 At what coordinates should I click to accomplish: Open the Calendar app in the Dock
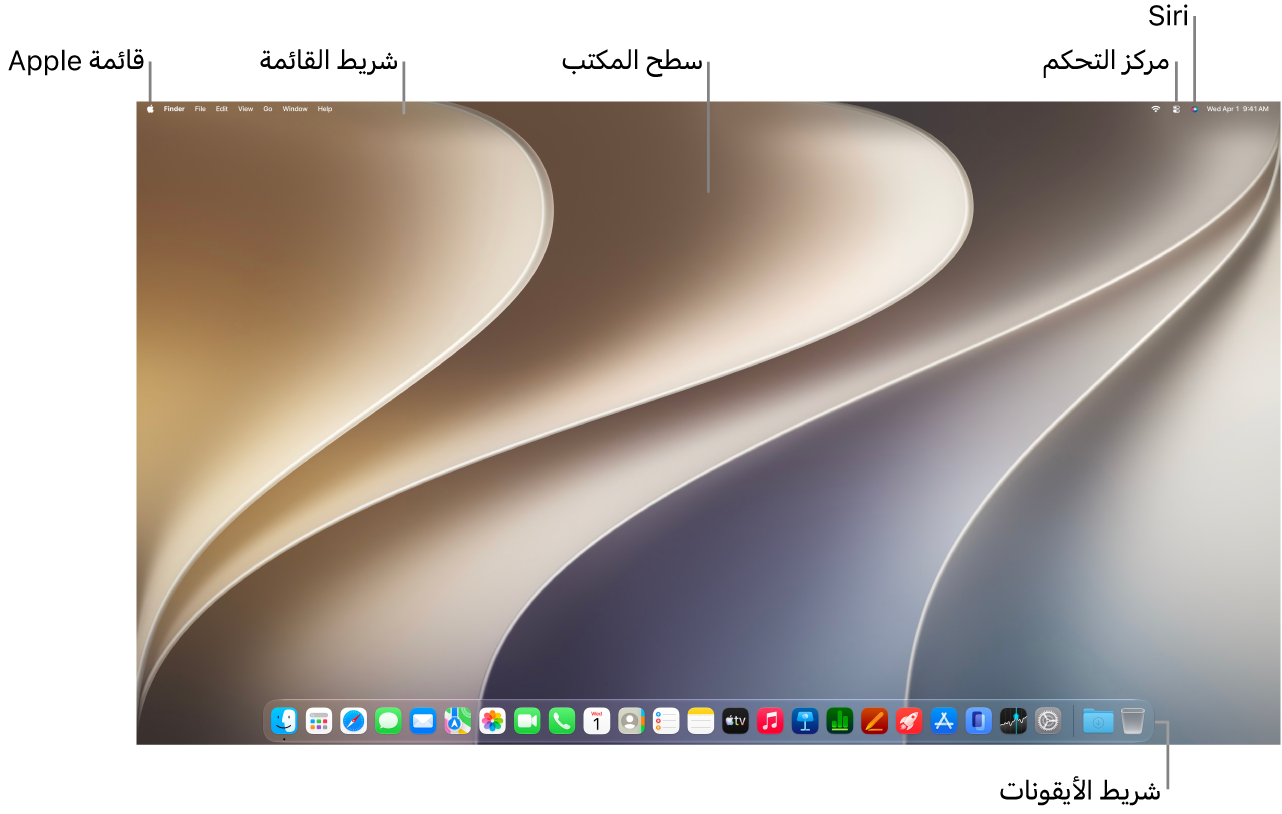[x=597, y=720]
